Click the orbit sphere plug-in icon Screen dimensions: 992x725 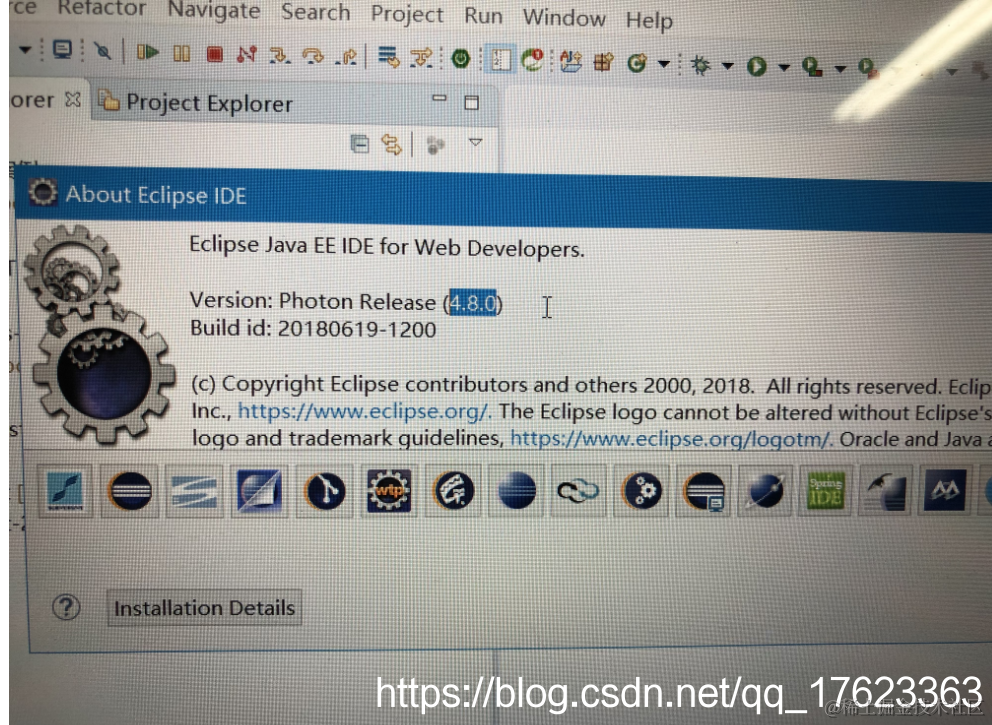click(x=766, y=490)
